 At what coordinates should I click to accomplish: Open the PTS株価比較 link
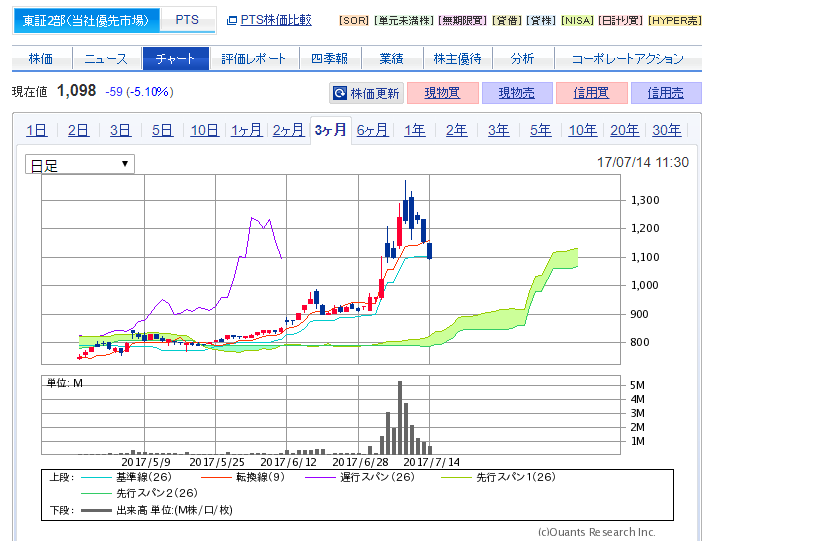(x=276, y=20)
